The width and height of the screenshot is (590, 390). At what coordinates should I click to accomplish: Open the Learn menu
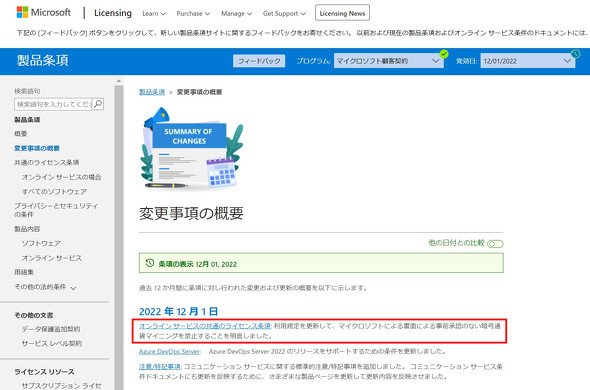[154, 14]
